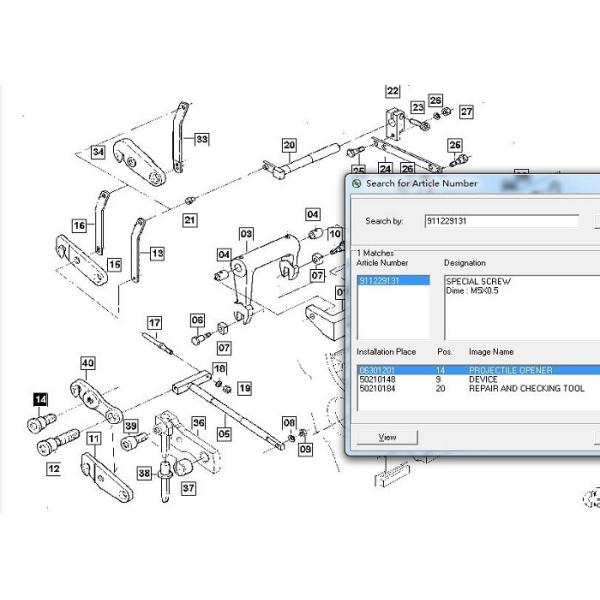Image resolution: width=600 pixels, height=600 pixels.
Task: Click the Search by article number field
Action: tap(500, 221)
